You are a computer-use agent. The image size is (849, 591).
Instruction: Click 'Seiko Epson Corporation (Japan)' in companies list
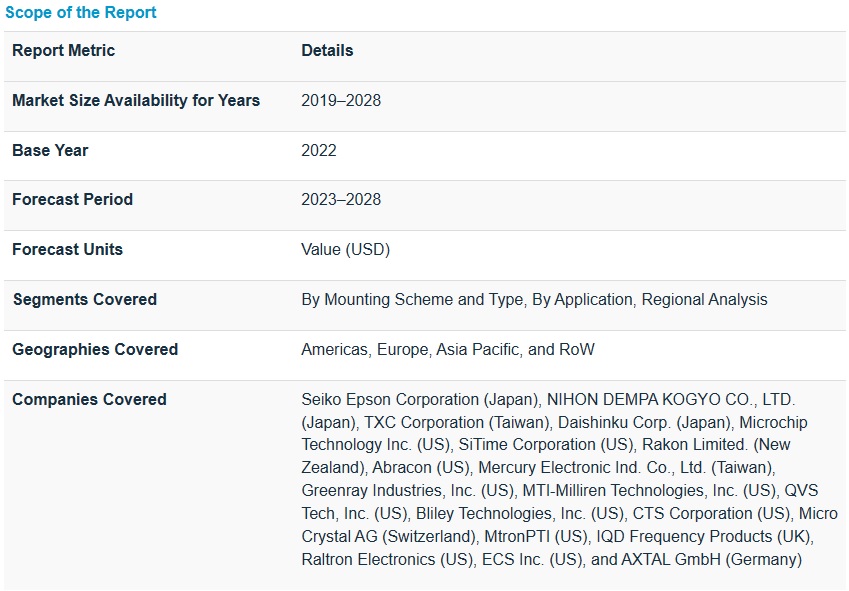click(x=416, y=400)
